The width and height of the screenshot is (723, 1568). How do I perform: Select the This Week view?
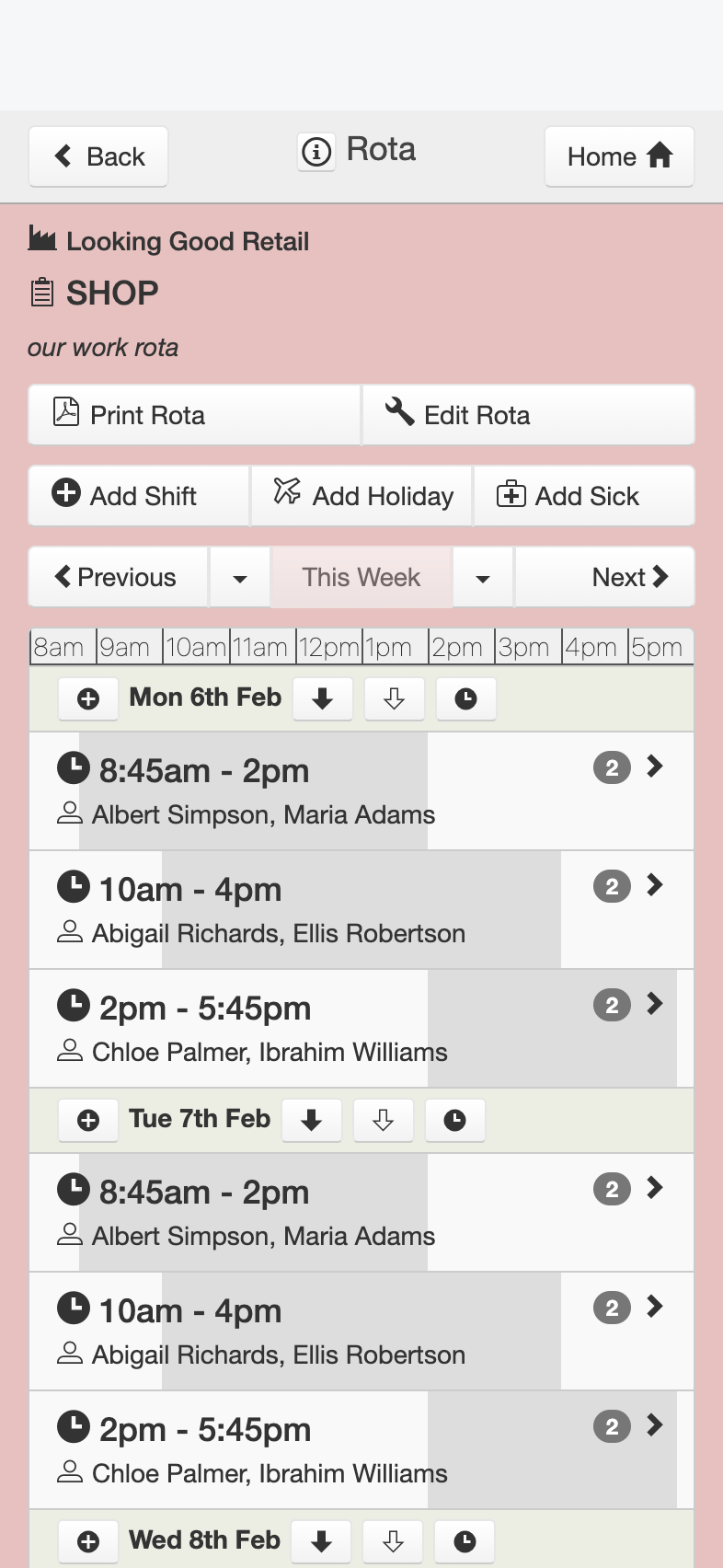(361, 578)
